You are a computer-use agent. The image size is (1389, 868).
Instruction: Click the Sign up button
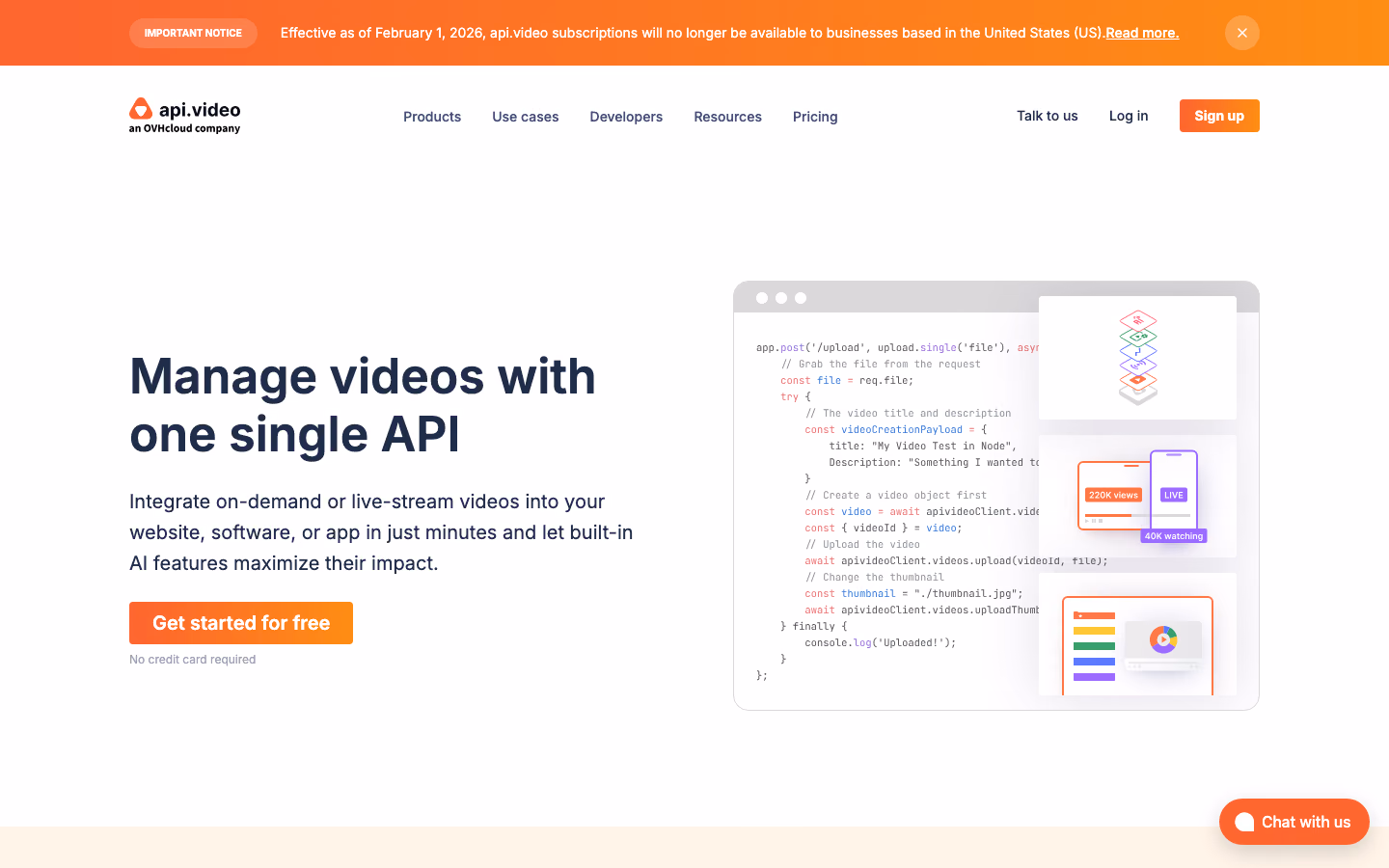(1219, 116)
